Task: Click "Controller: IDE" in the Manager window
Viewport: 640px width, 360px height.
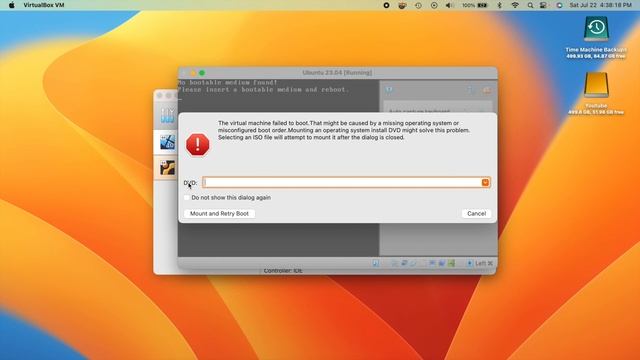Action: pos(283,271)
